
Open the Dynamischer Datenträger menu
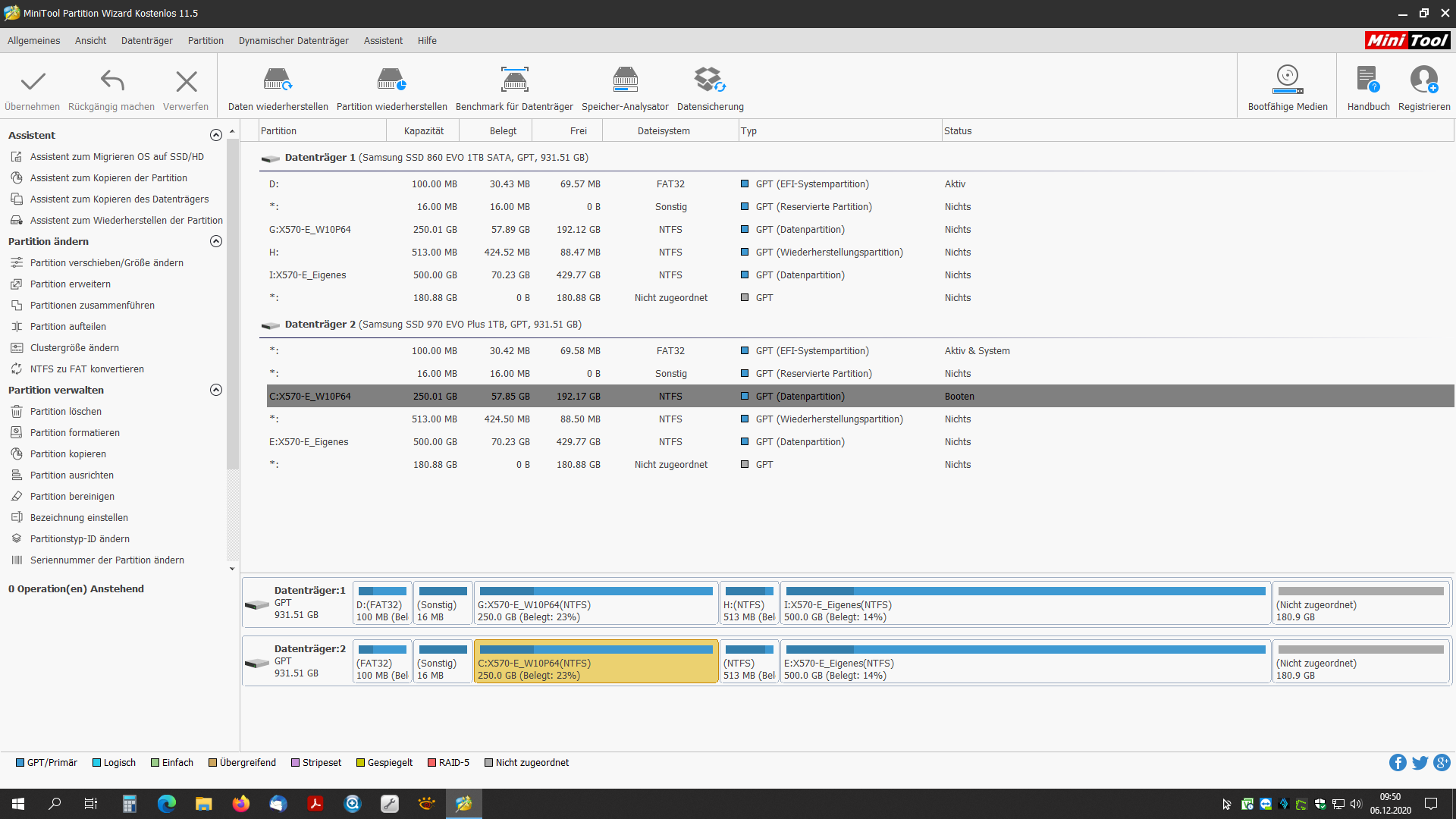point(293,41)
